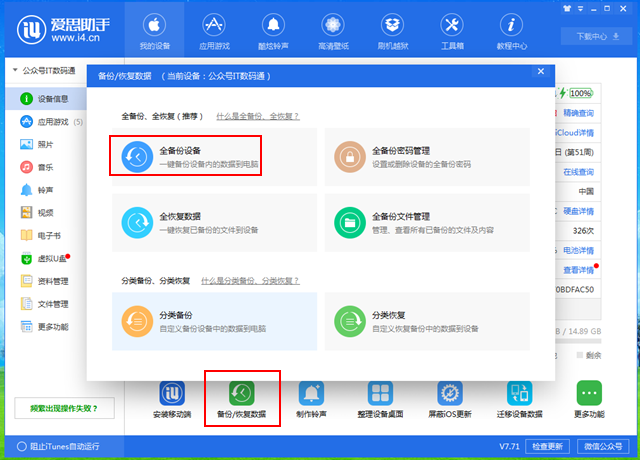The image size is (640, 460).
Task: Click 备份/恢复数据 icon in bottom toolbar
Action: [x=241, y=396]
